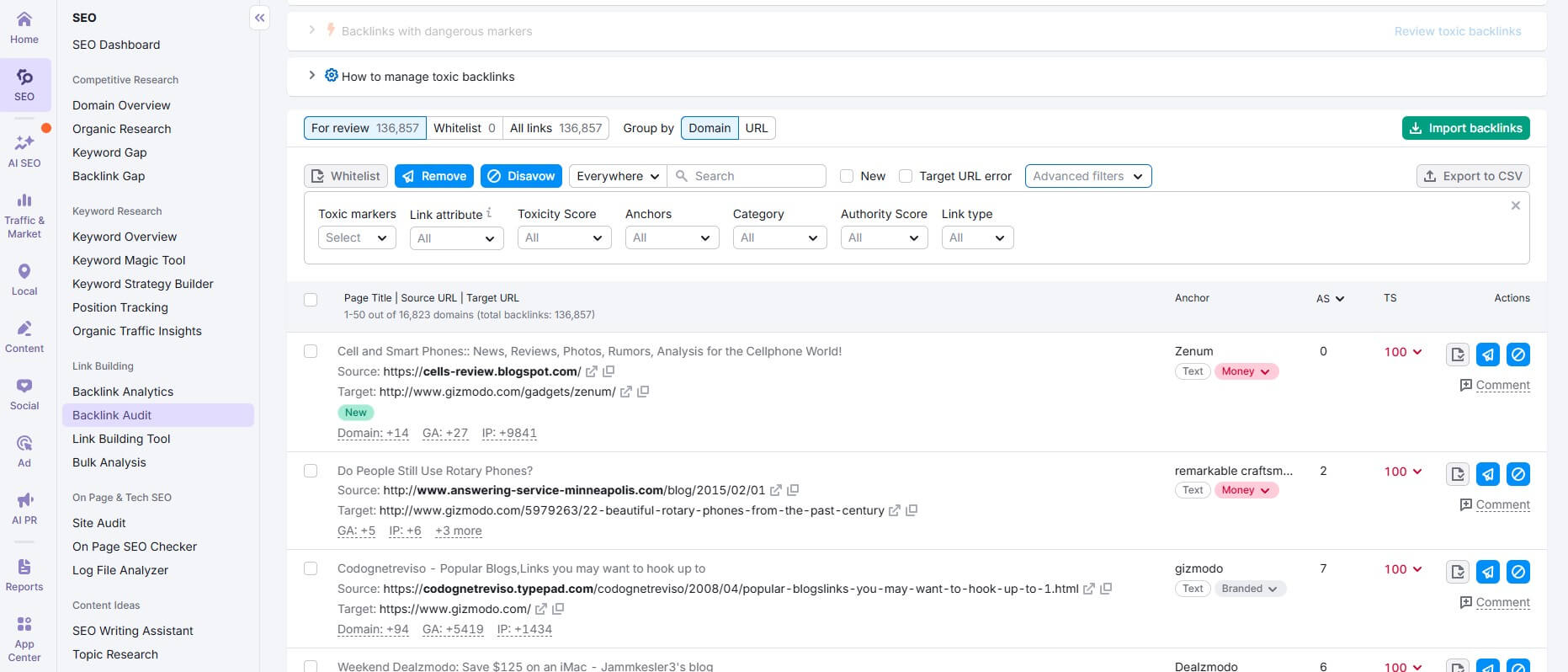Click Import backlinks button
The width and height of the screenshot is (1568, 672).
tap(1465, 128)
